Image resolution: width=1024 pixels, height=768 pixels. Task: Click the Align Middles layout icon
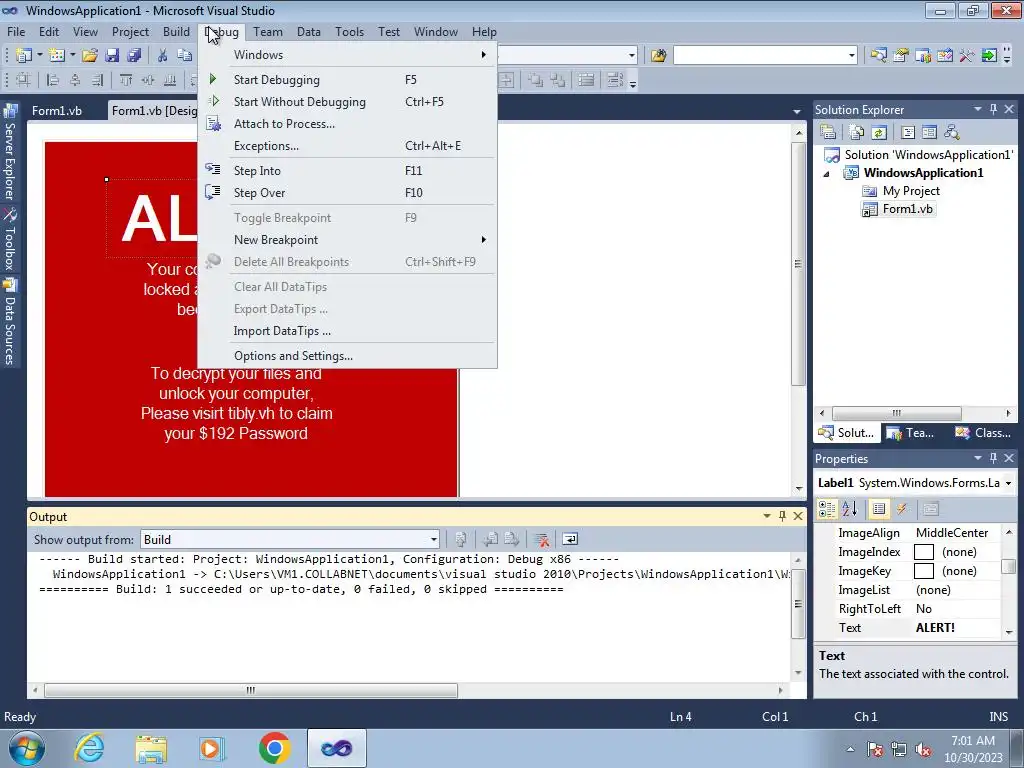pyautogui.click(x=148, y=80)
